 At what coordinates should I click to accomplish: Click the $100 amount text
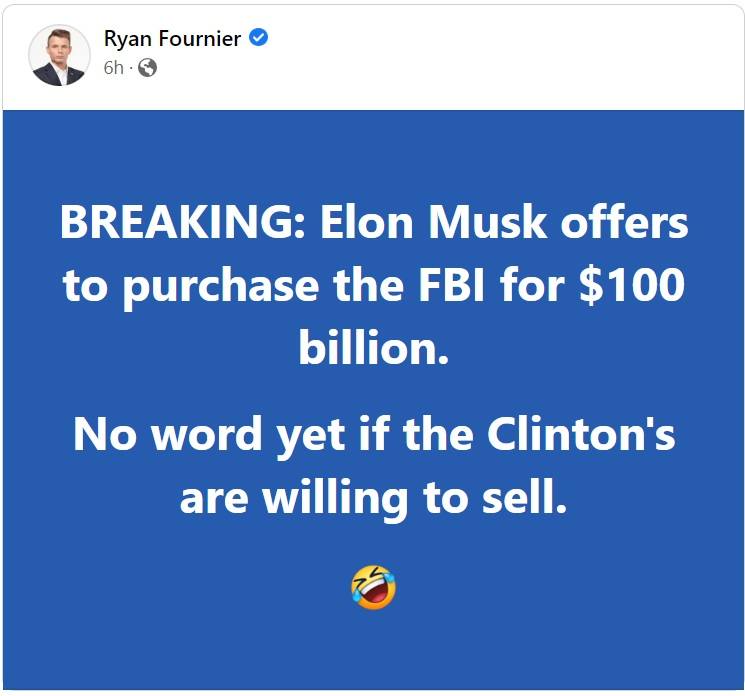click(632, 285)
